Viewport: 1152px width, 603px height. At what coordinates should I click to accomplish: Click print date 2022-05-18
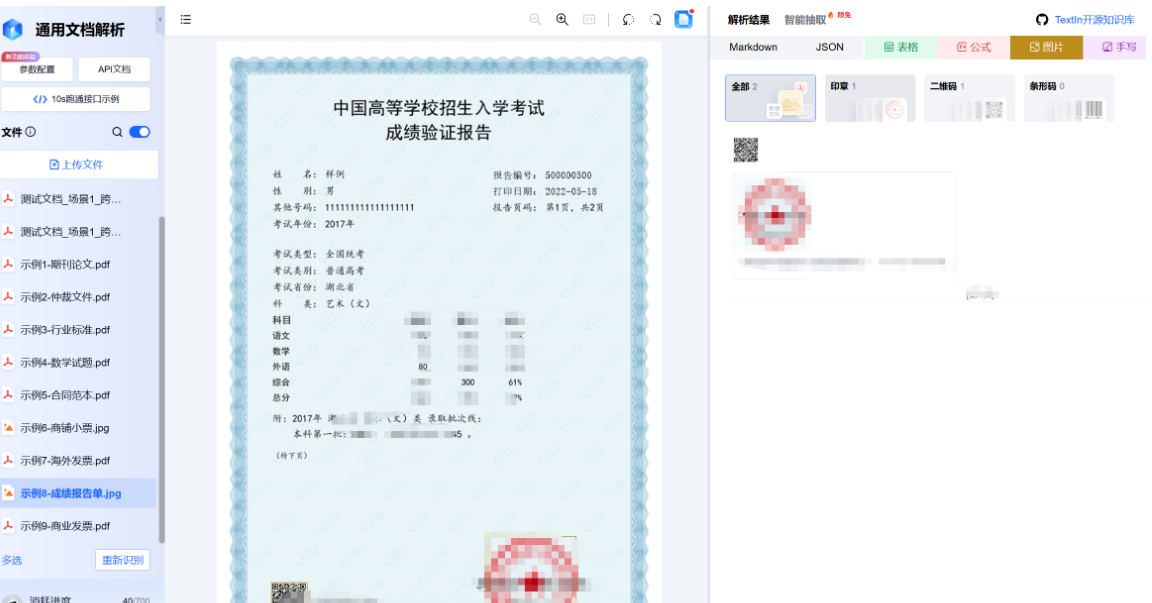coord(571,192)
